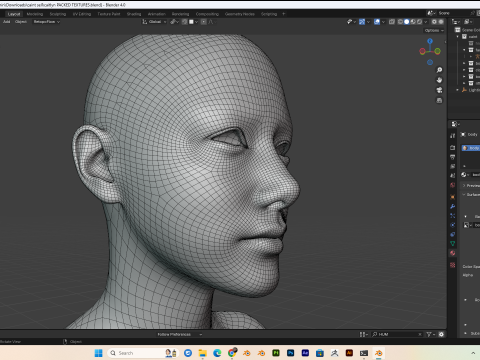The image size is (480, 360).
Task: Click the filter funnel icon near HUM search
Action: pos(429,334)
